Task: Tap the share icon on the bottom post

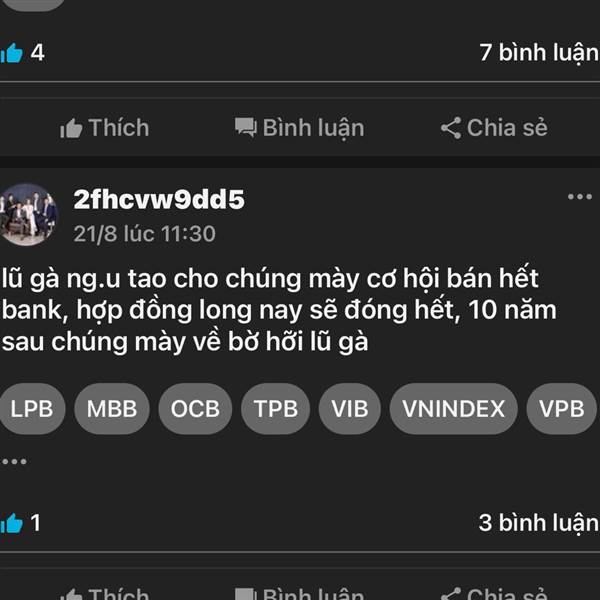Action: tap(452, 594)
